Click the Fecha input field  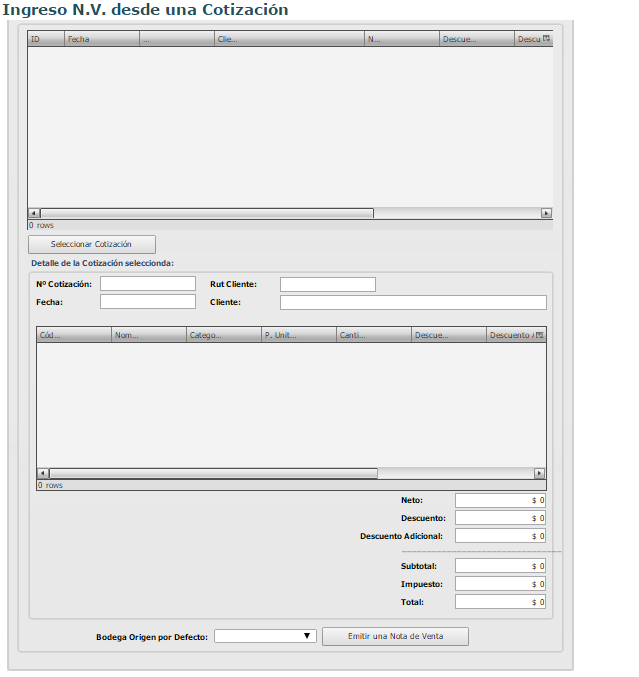pyautogui.click(x=148, y=302)
